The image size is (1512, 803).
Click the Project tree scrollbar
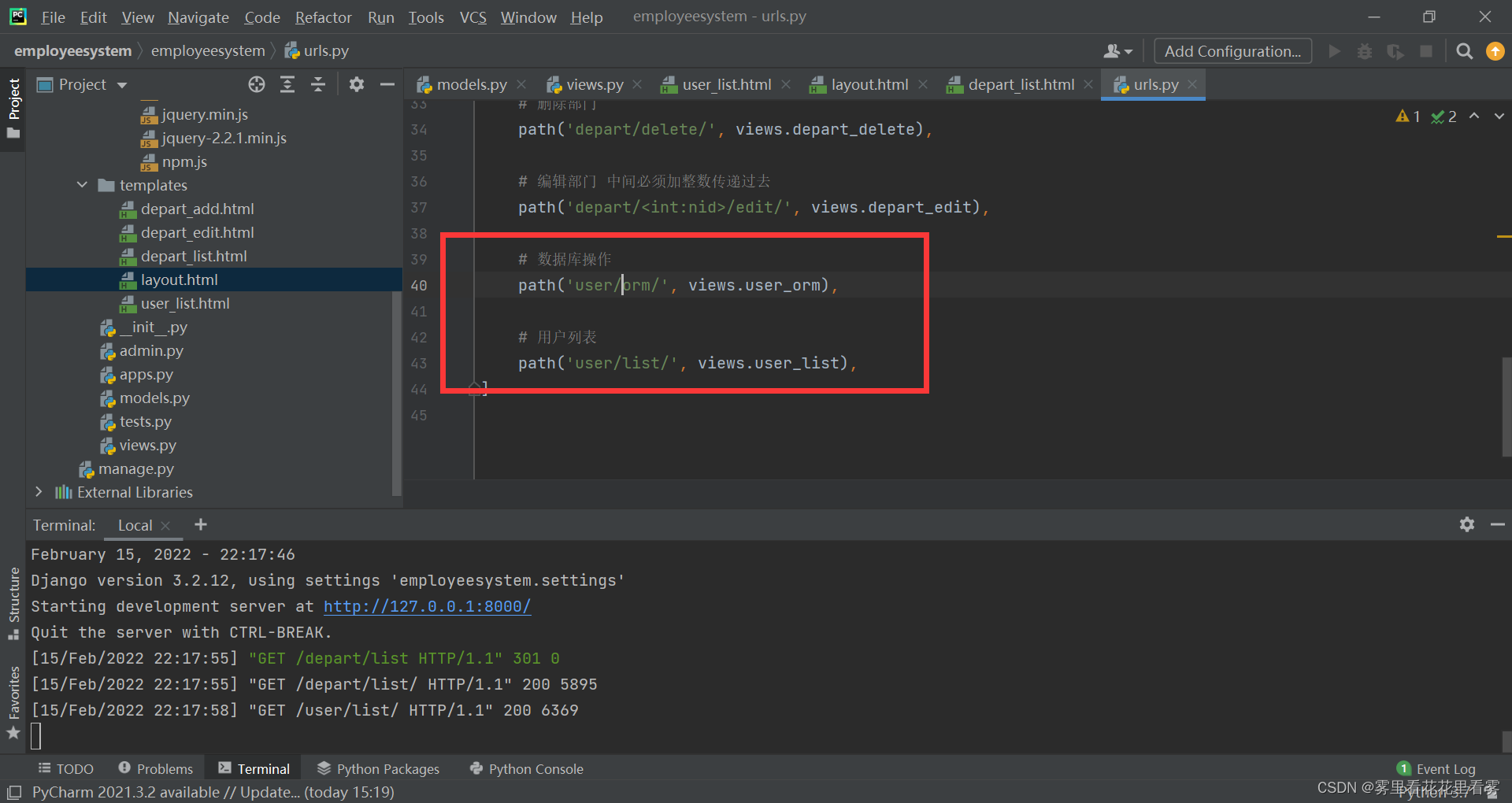pos(397,394)
